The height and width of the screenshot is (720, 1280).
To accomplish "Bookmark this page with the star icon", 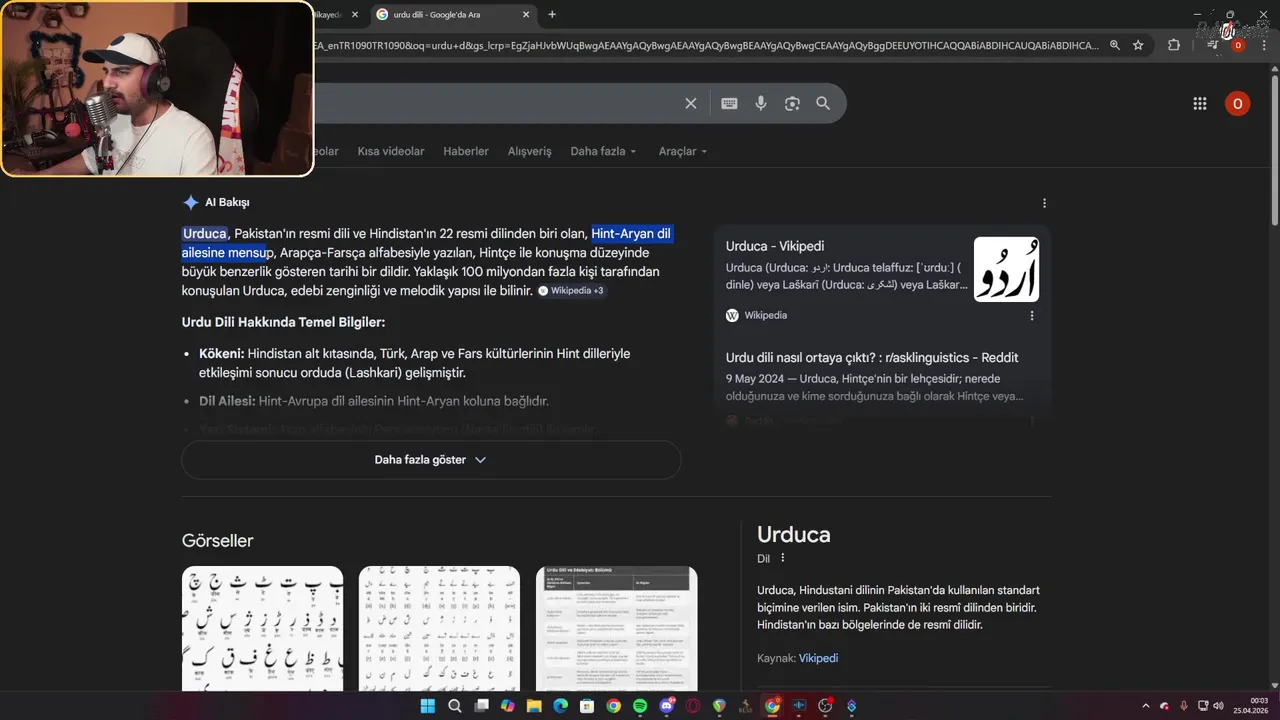I will [1138, 45].
